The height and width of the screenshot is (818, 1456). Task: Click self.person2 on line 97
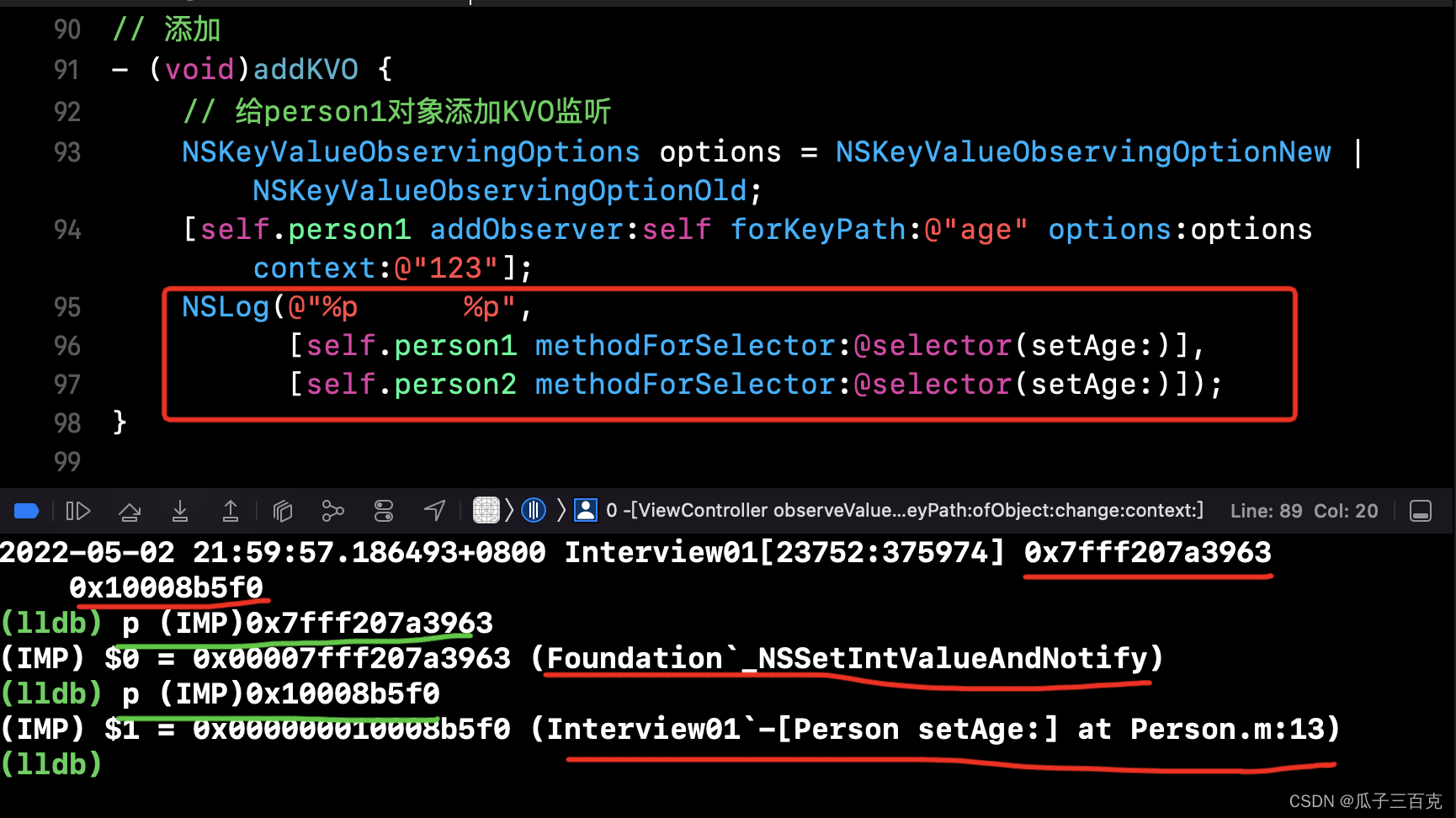412,384
